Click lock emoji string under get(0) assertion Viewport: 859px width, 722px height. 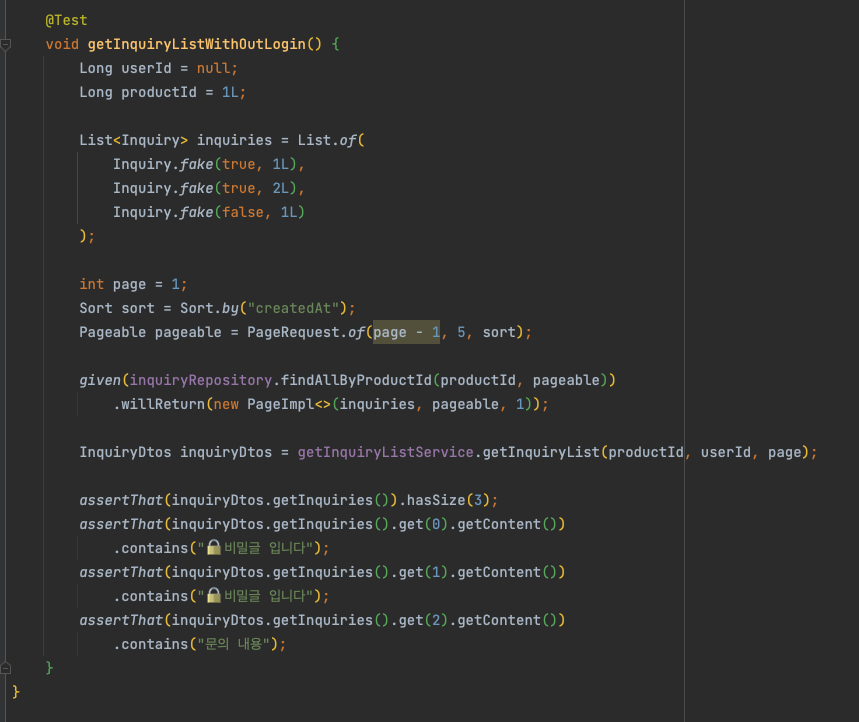255,548
